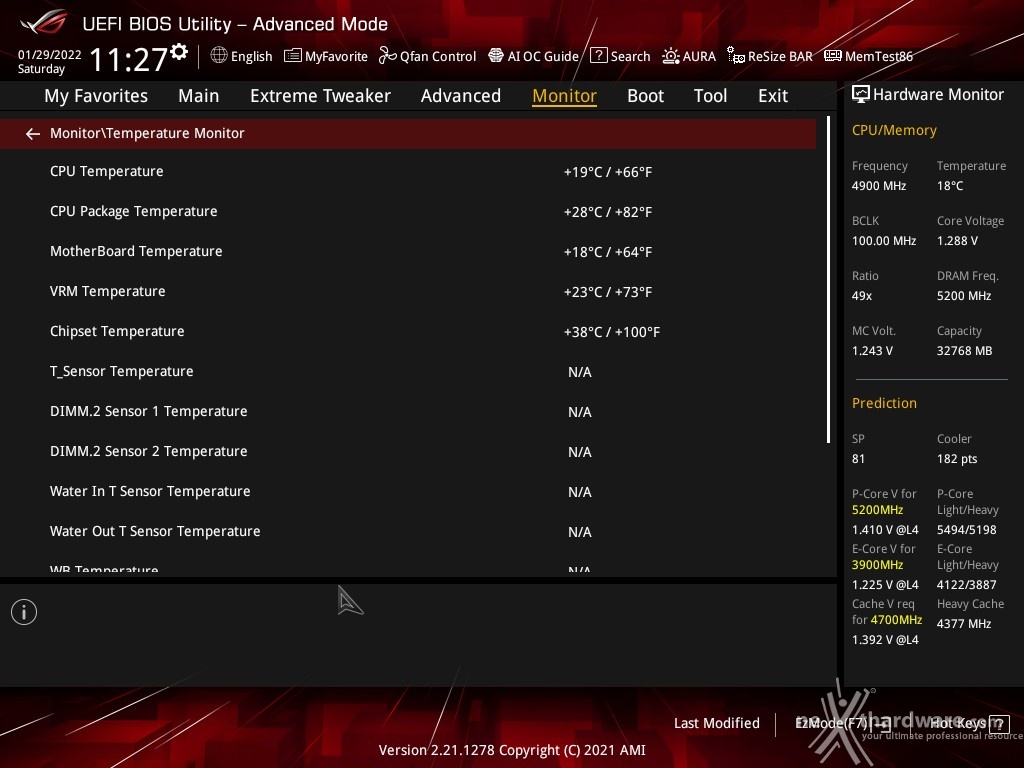
Task: Select VRM Temperature row
Action: click(408, 291)
